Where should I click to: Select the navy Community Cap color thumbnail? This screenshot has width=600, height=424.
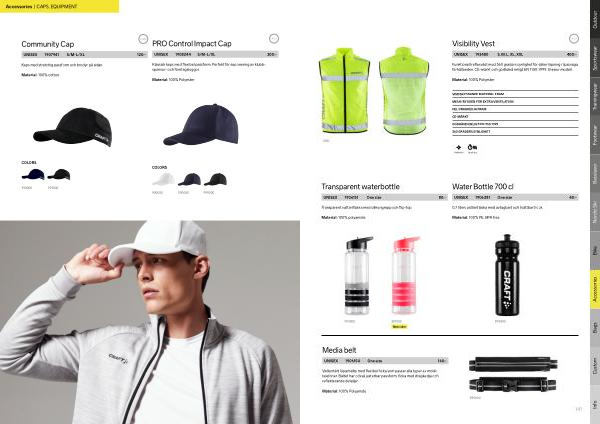pos(33,175)
